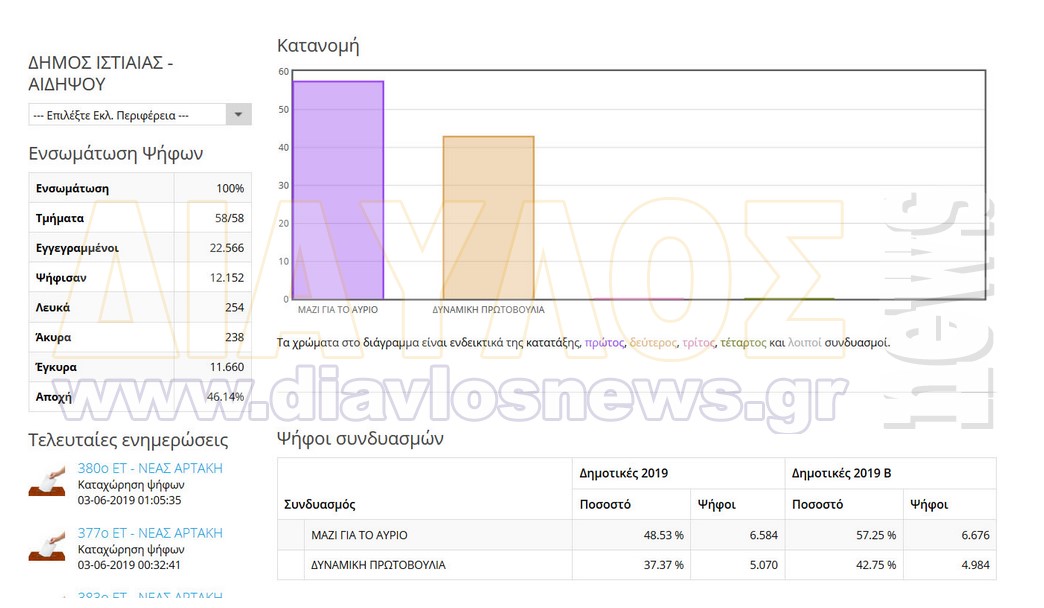Click the Δημοτικές 2019 Β column header

(841, 473)
